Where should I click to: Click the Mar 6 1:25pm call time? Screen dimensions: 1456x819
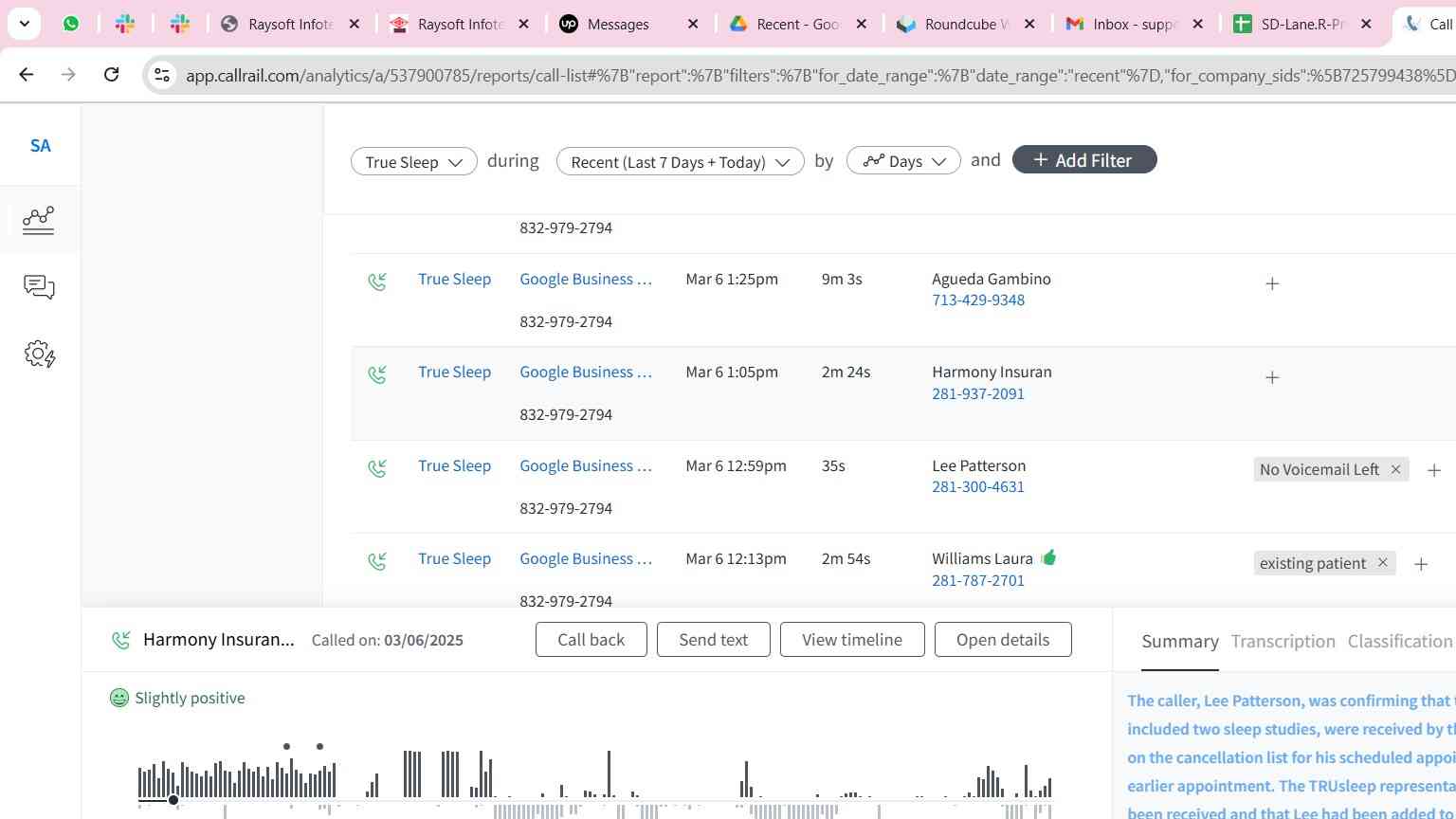coord(732,280)
